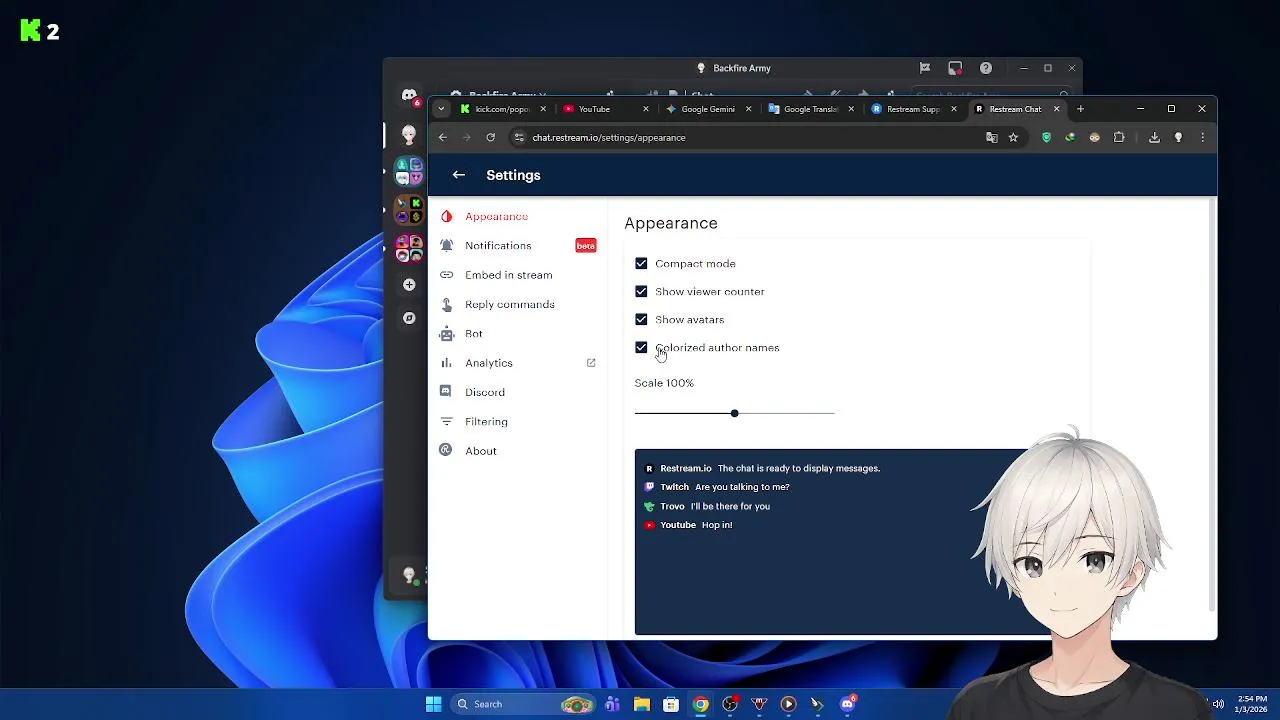Open the Chrome tab search dropdown
This screenshot has width=1280, height=720.
coord(441,109)
